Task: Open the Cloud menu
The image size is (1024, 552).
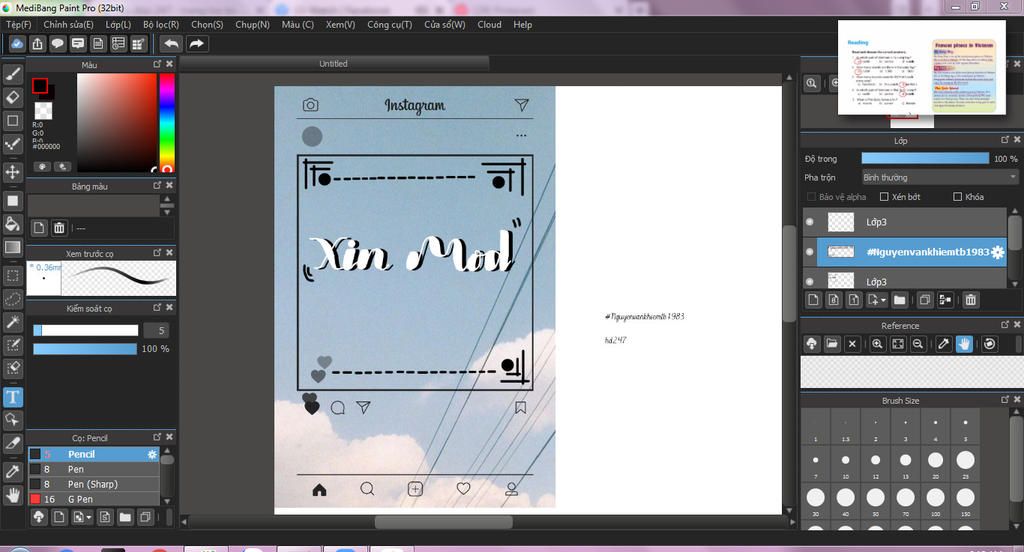Action: point(489,25)
